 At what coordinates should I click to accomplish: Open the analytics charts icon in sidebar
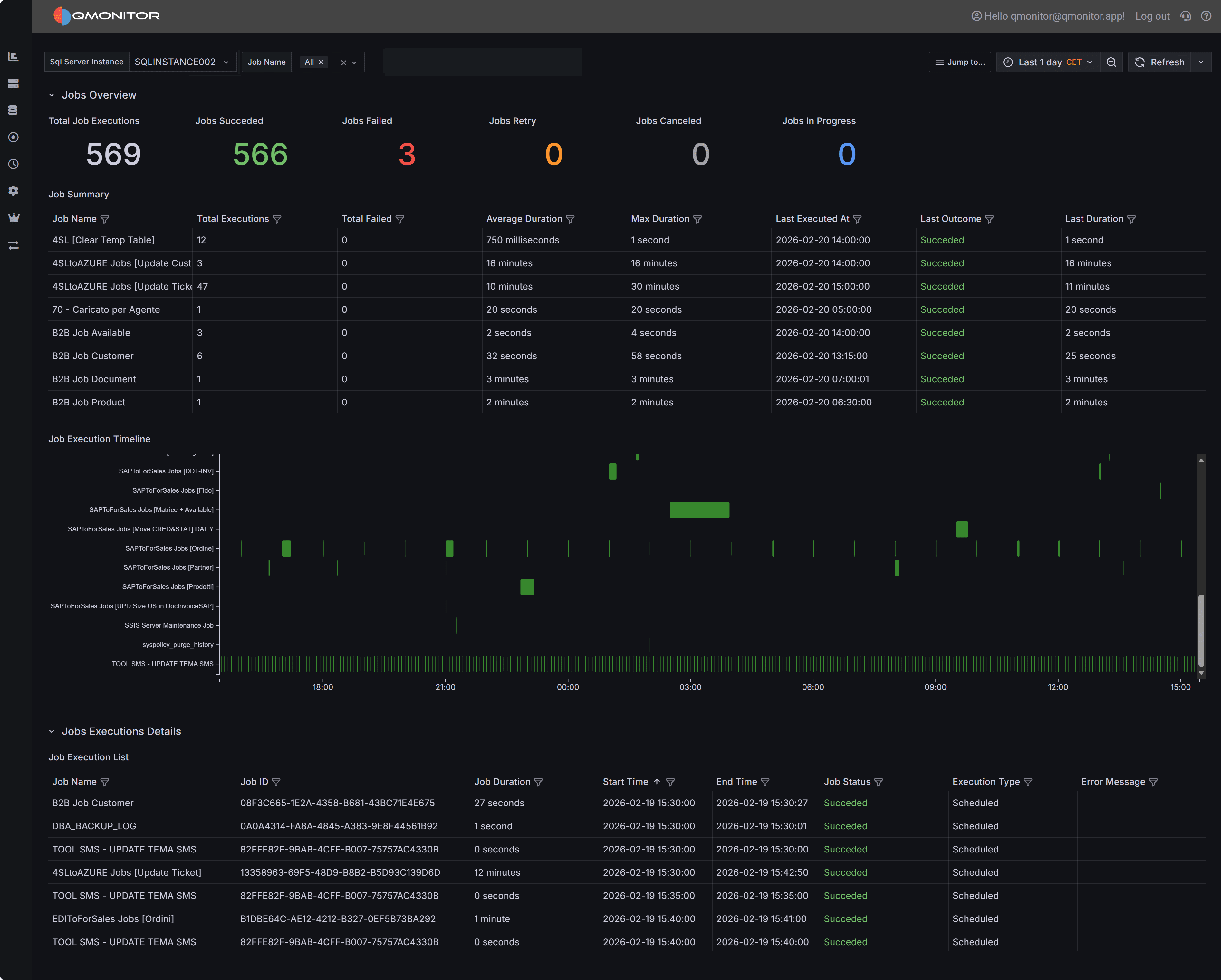tap(13, 57)
